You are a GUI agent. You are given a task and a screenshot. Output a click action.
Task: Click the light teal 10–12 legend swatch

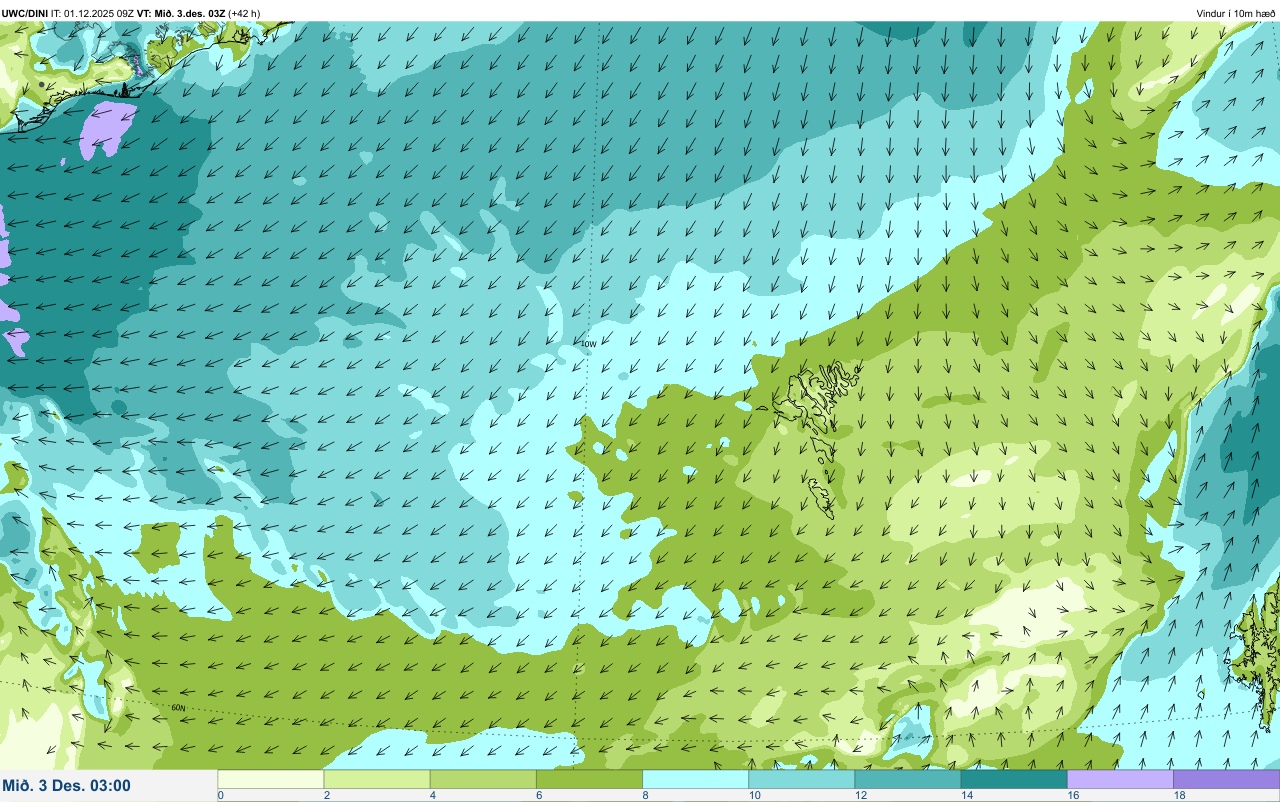[801, 779]
